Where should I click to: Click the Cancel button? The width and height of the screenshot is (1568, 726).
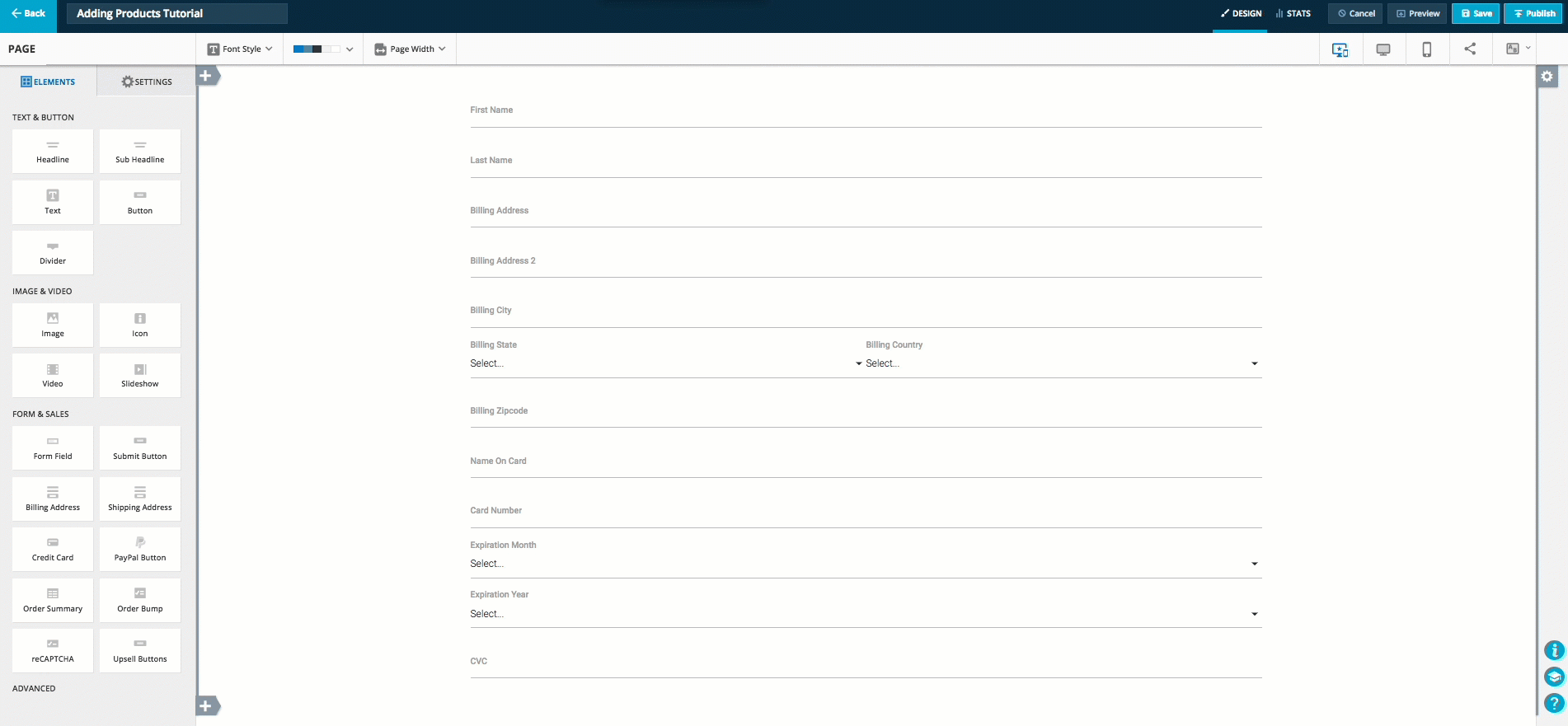[1356, 14]
